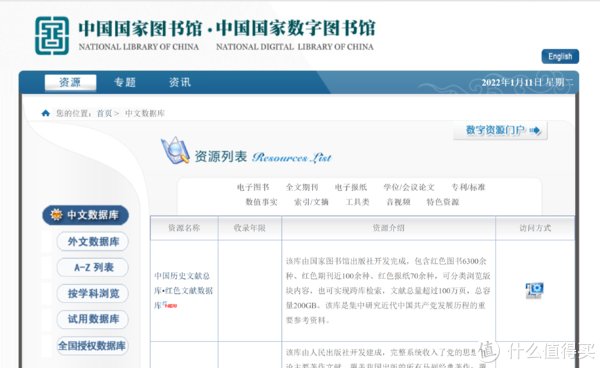Filter resources by 索引/文摘
This screenshot has width=600, height=368.
311,202
